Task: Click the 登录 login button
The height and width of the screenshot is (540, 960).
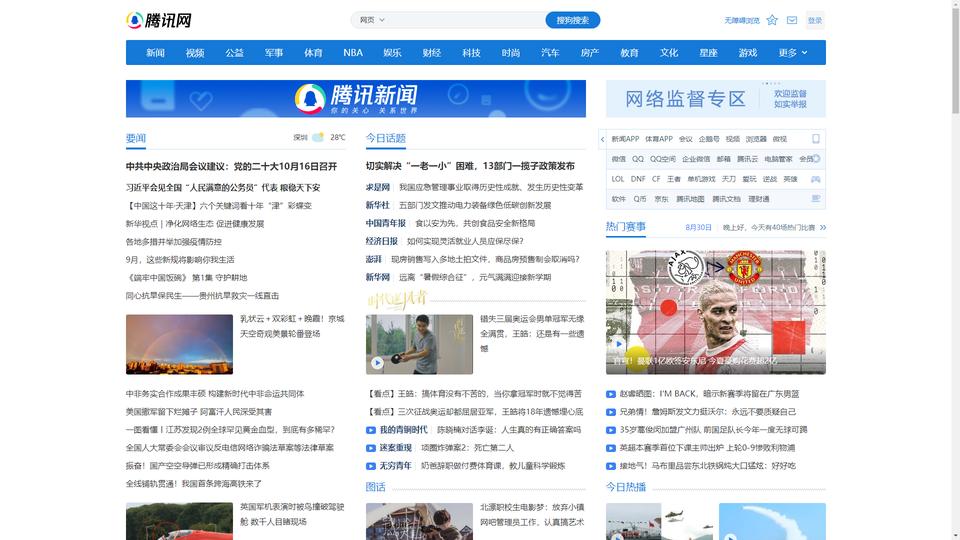Action: pyautogui.click(x=815, y=20)
